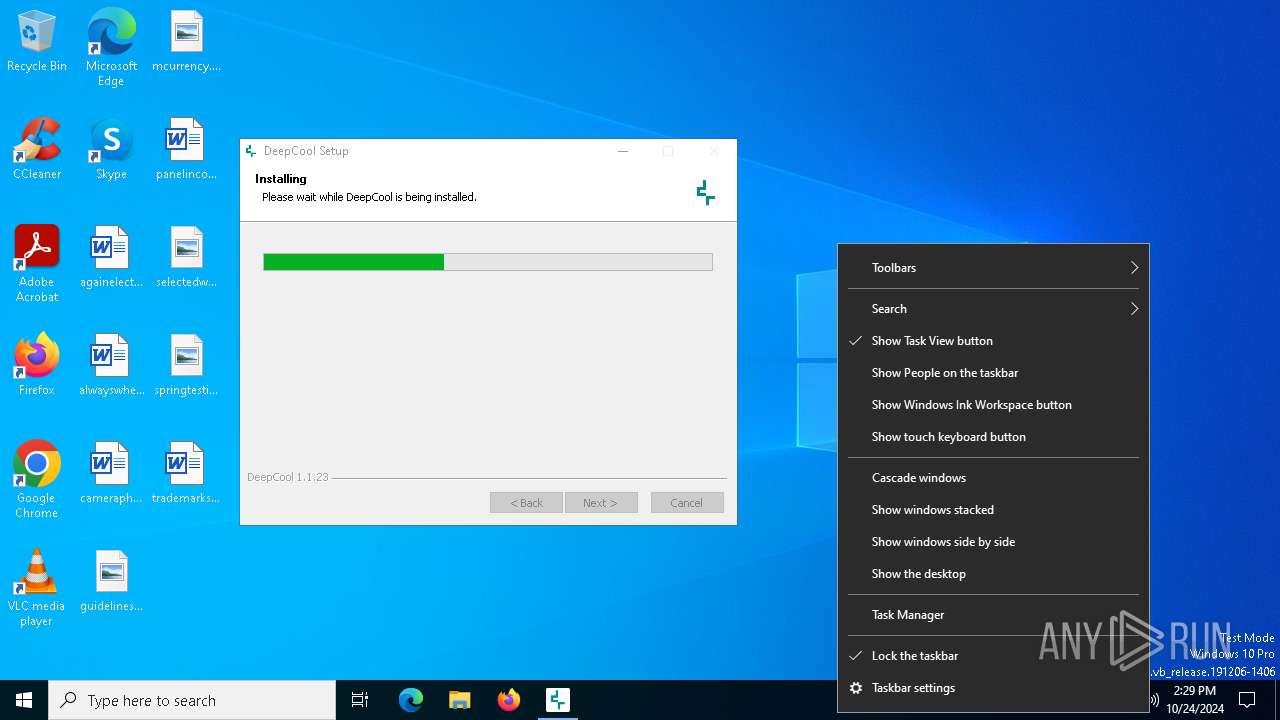Click the DeepCool 1.1.23 version text
1280x720 pixels.
click(288, 477)
